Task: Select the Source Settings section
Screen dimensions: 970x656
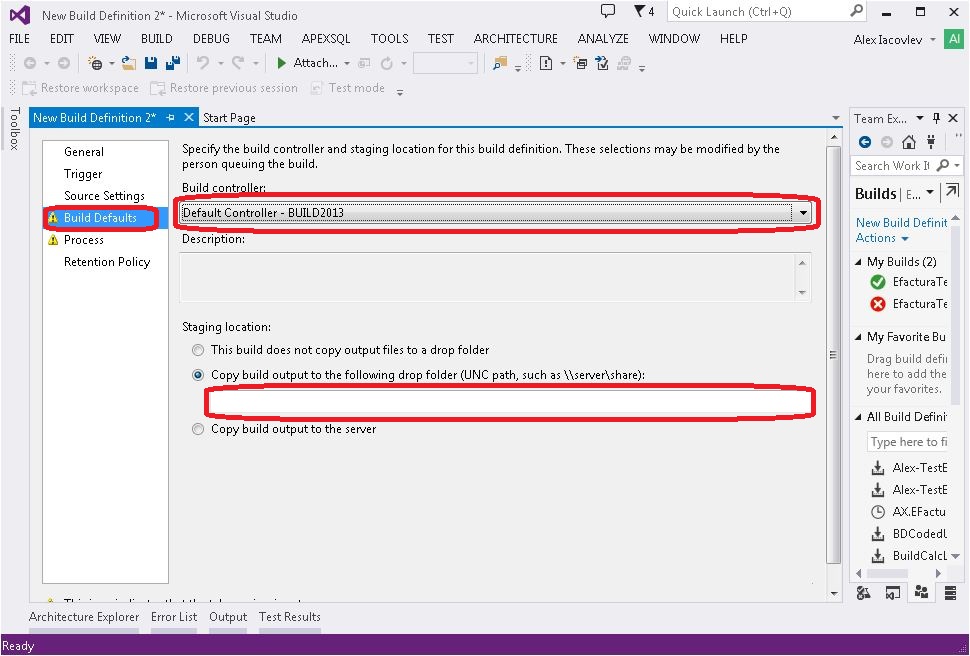Action: pos(104,196)
